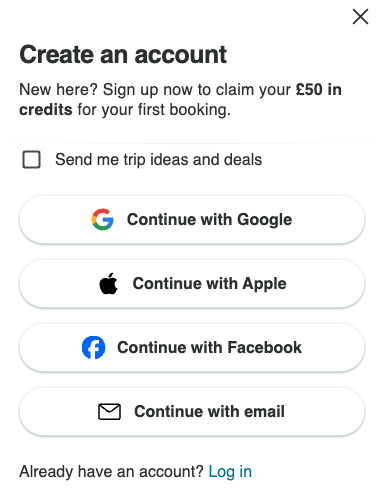Viewport: 386px width, 497px height.
Task: Close the Create an account dialog
Action: point(360,17)
